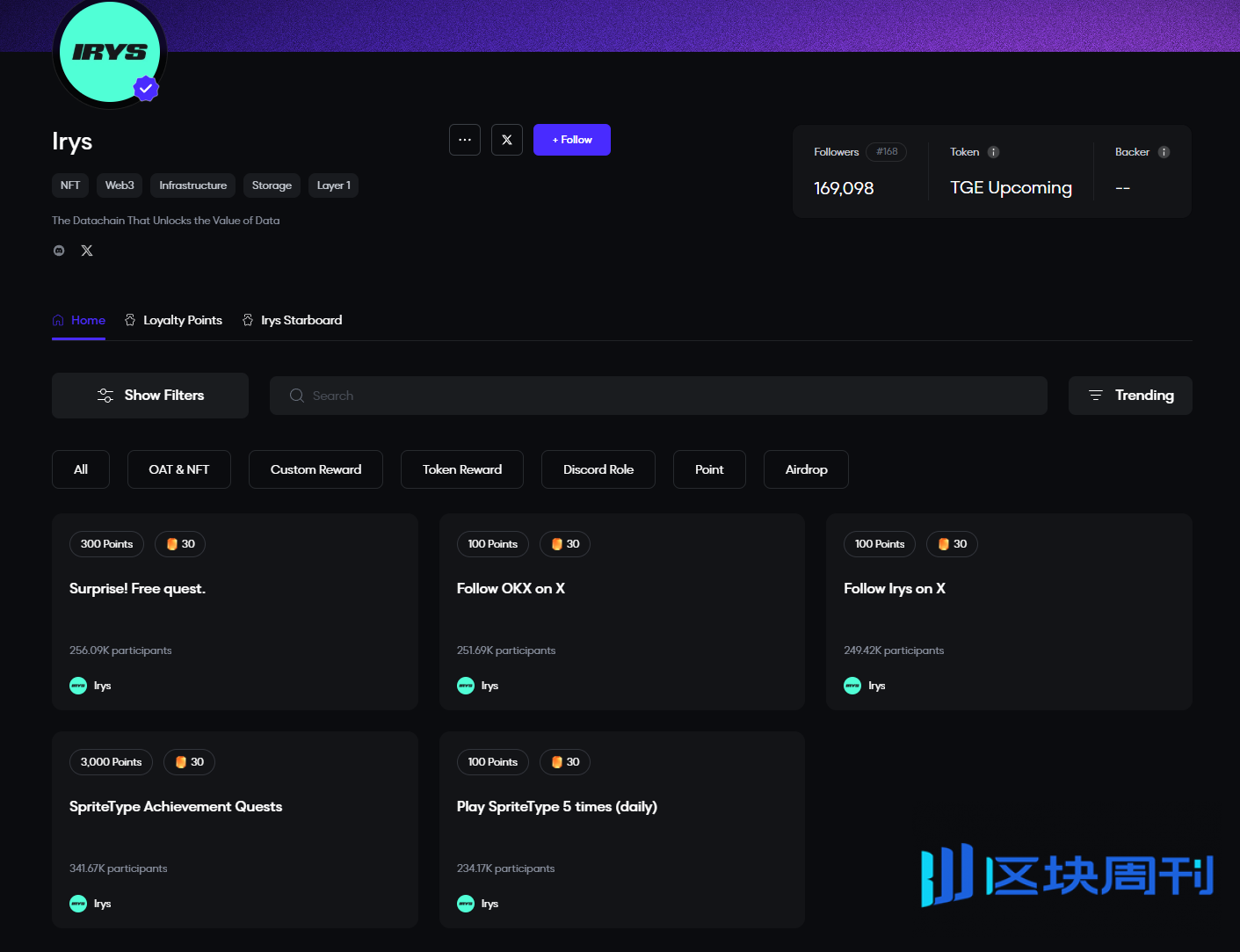Image resolution: width=1240 pixels, height=952 pixels.
Task: Click the gem 30 badge on SpriteType Achievement card
Action: (x=189, y=762)
